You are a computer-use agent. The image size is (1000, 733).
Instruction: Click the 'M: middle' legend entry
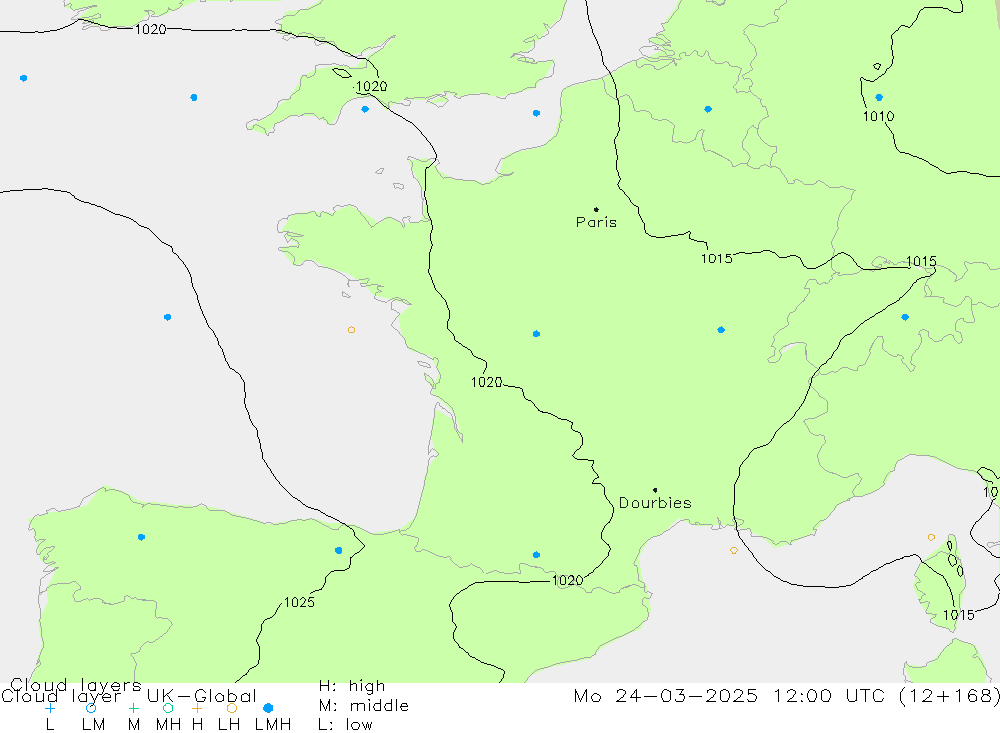tap(364, 706)
